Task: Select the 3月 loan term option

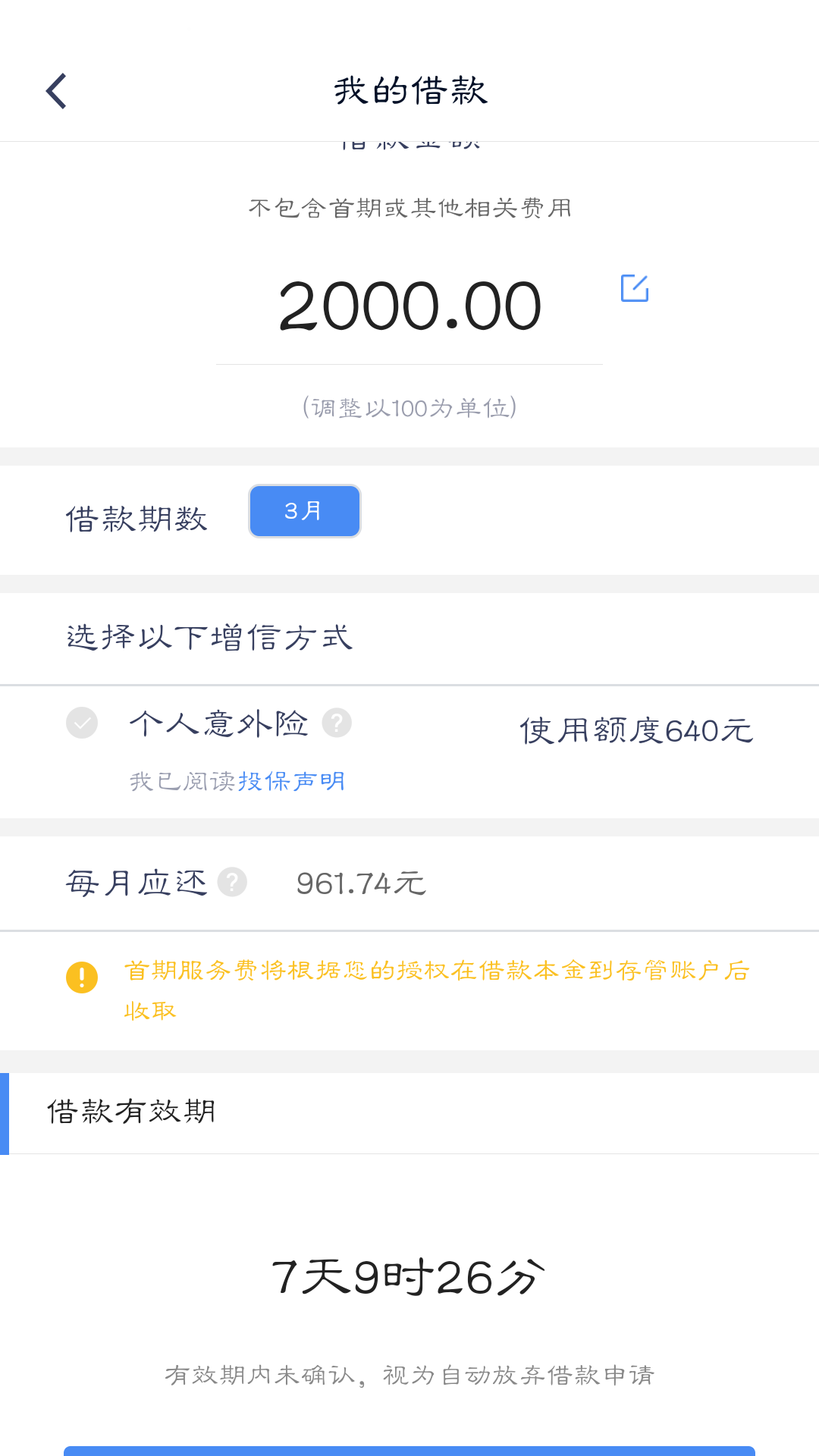Action: (305, 511)
